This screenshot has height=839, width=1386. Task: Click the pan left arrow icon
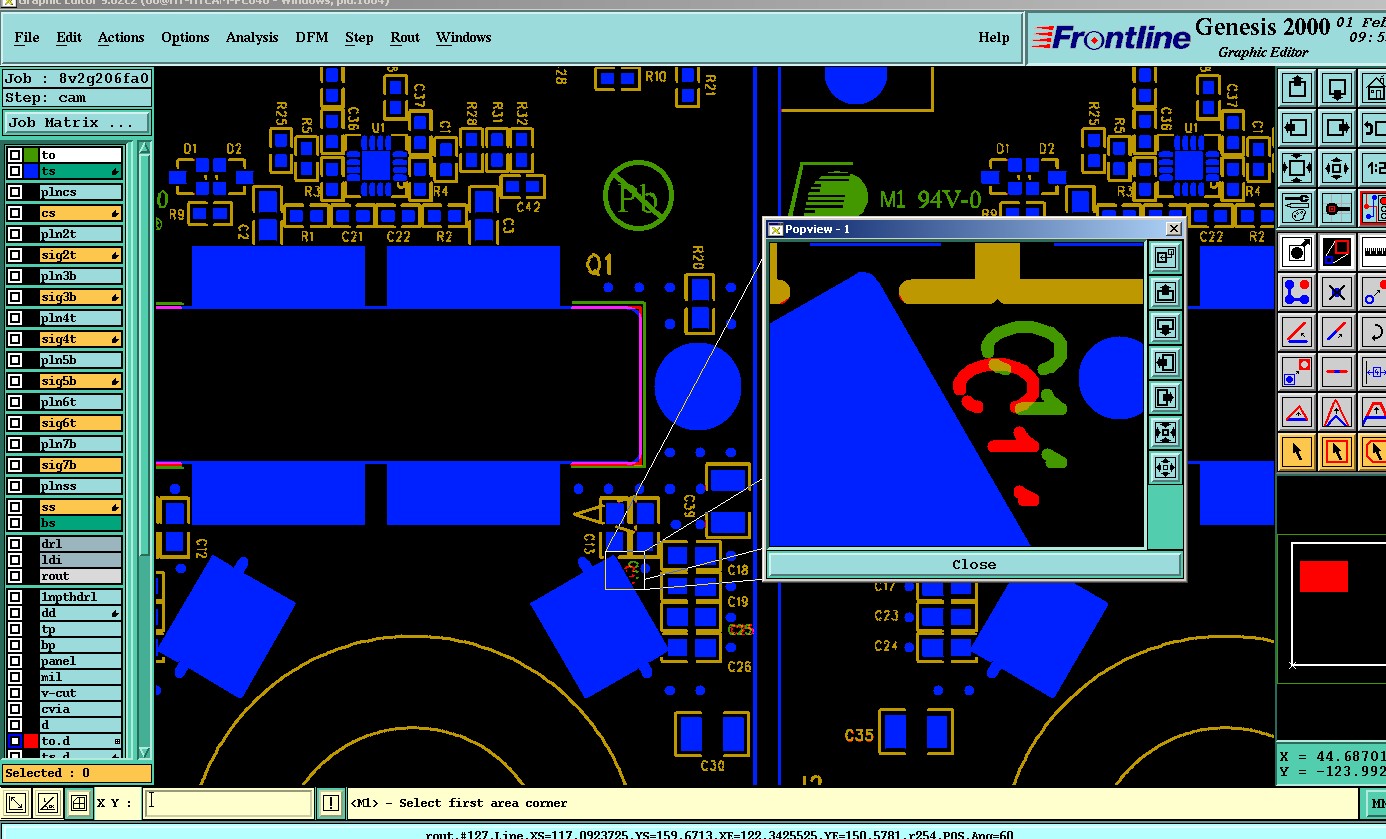coord(1298,128)
